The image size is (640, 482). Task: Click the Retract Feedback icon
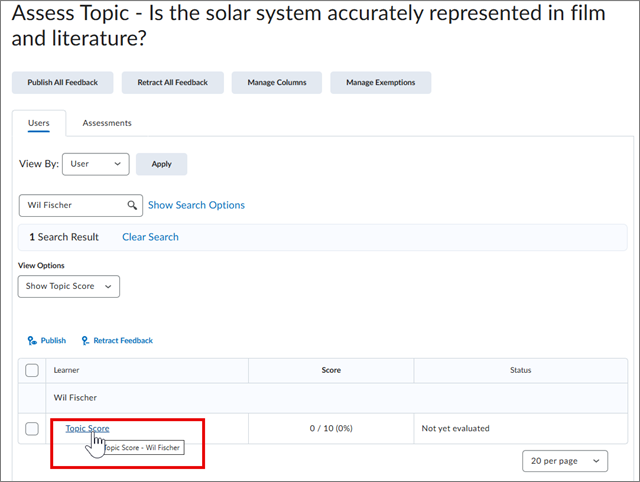[85, 341]
